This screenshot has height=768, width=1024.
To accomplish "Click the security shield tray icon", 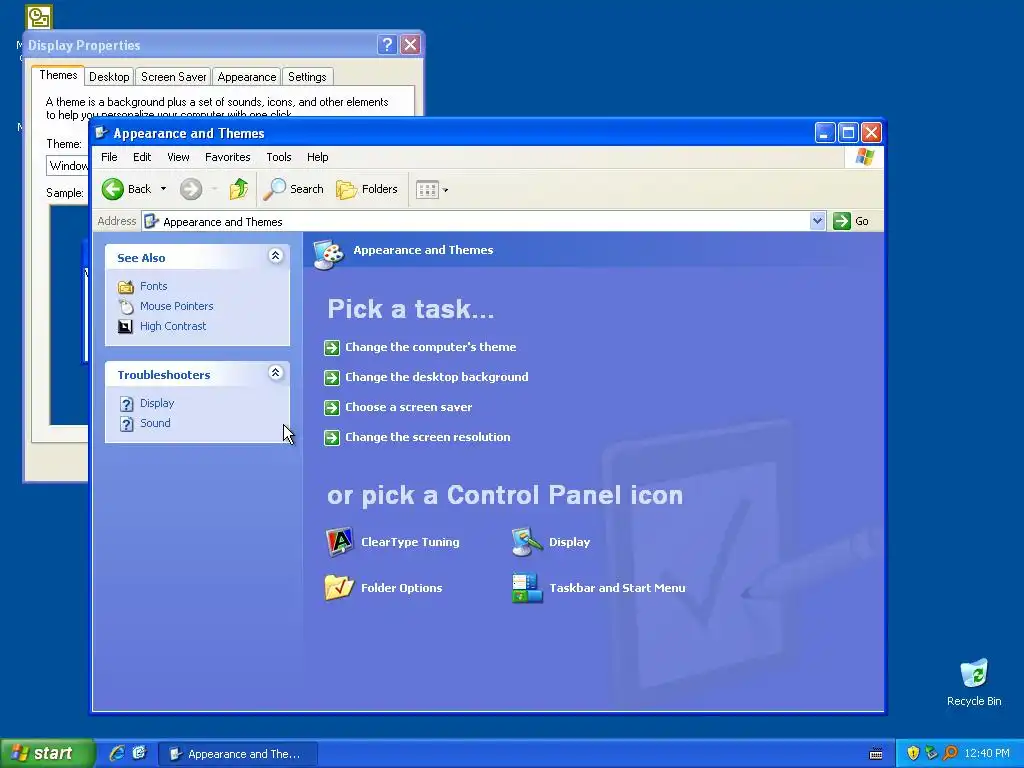I will pos(913,754).
